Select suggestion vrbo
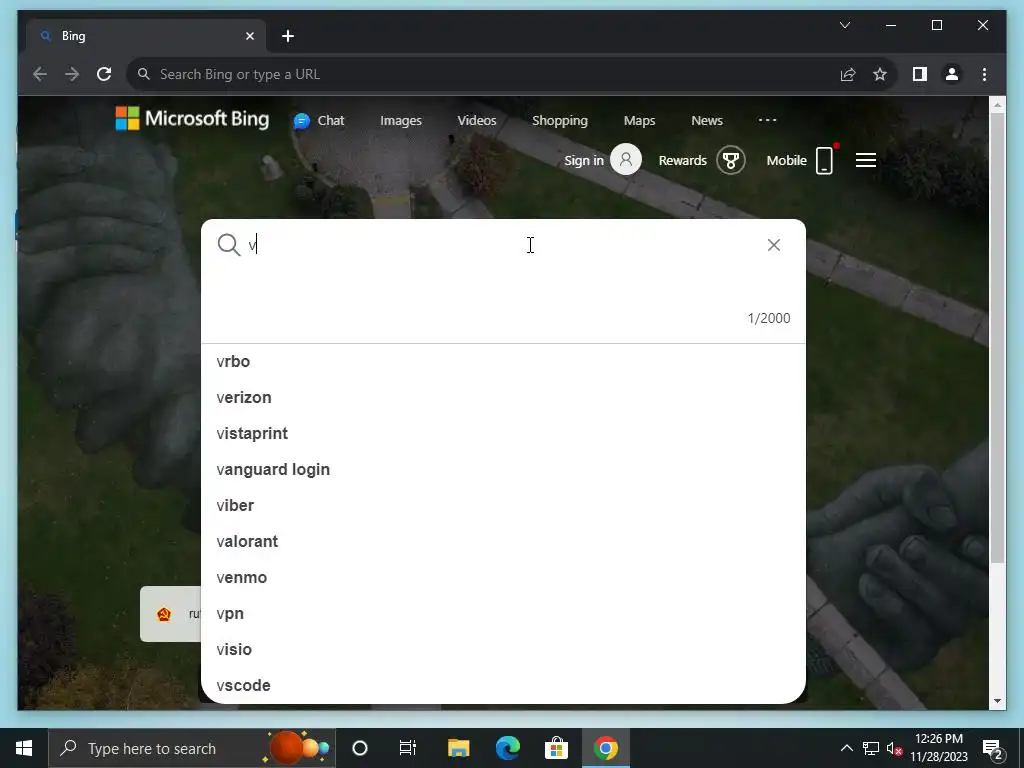The height and width of the screenshot is (768, 1024). (x=503, y=361)
